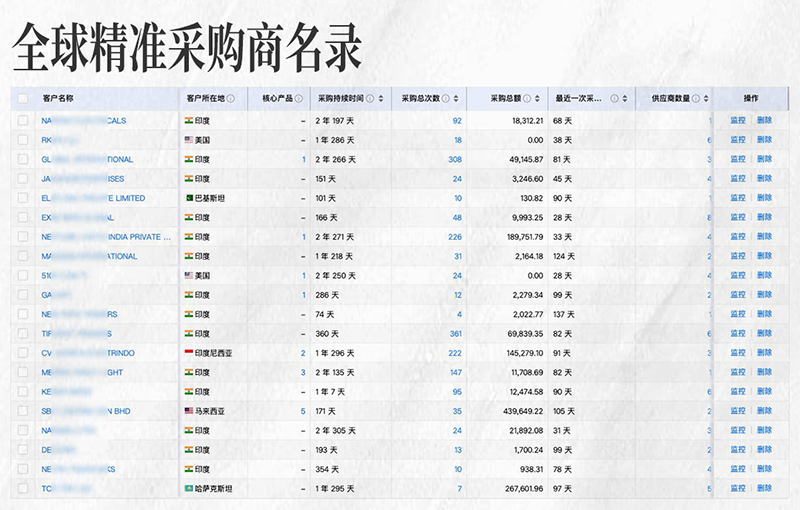Click the info icon beside 采购持续时间 header
Viewport: 800px width, 510px height.
(369, 99)
